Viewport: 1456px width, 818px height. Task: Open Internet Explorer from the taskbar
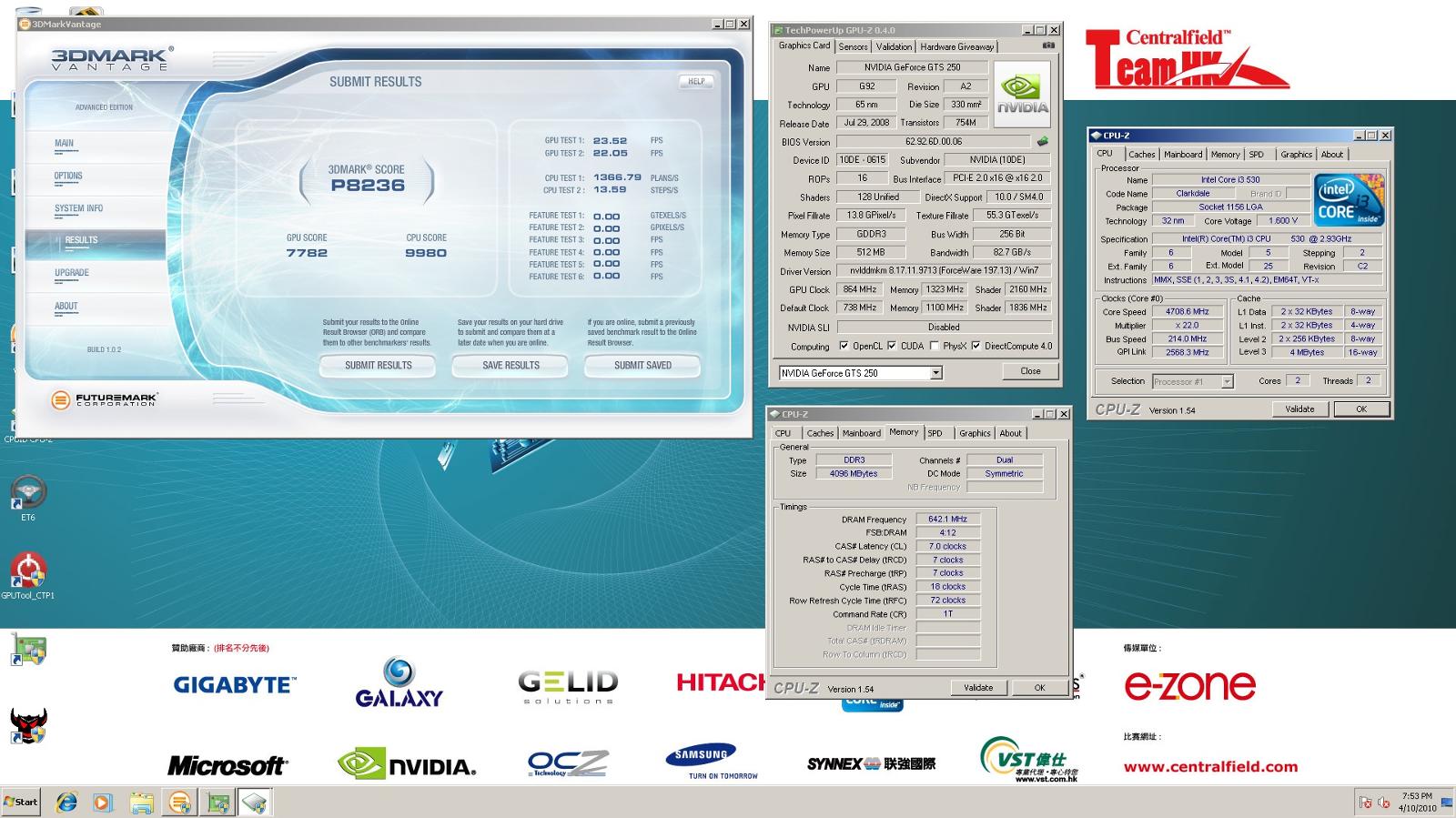66,803
